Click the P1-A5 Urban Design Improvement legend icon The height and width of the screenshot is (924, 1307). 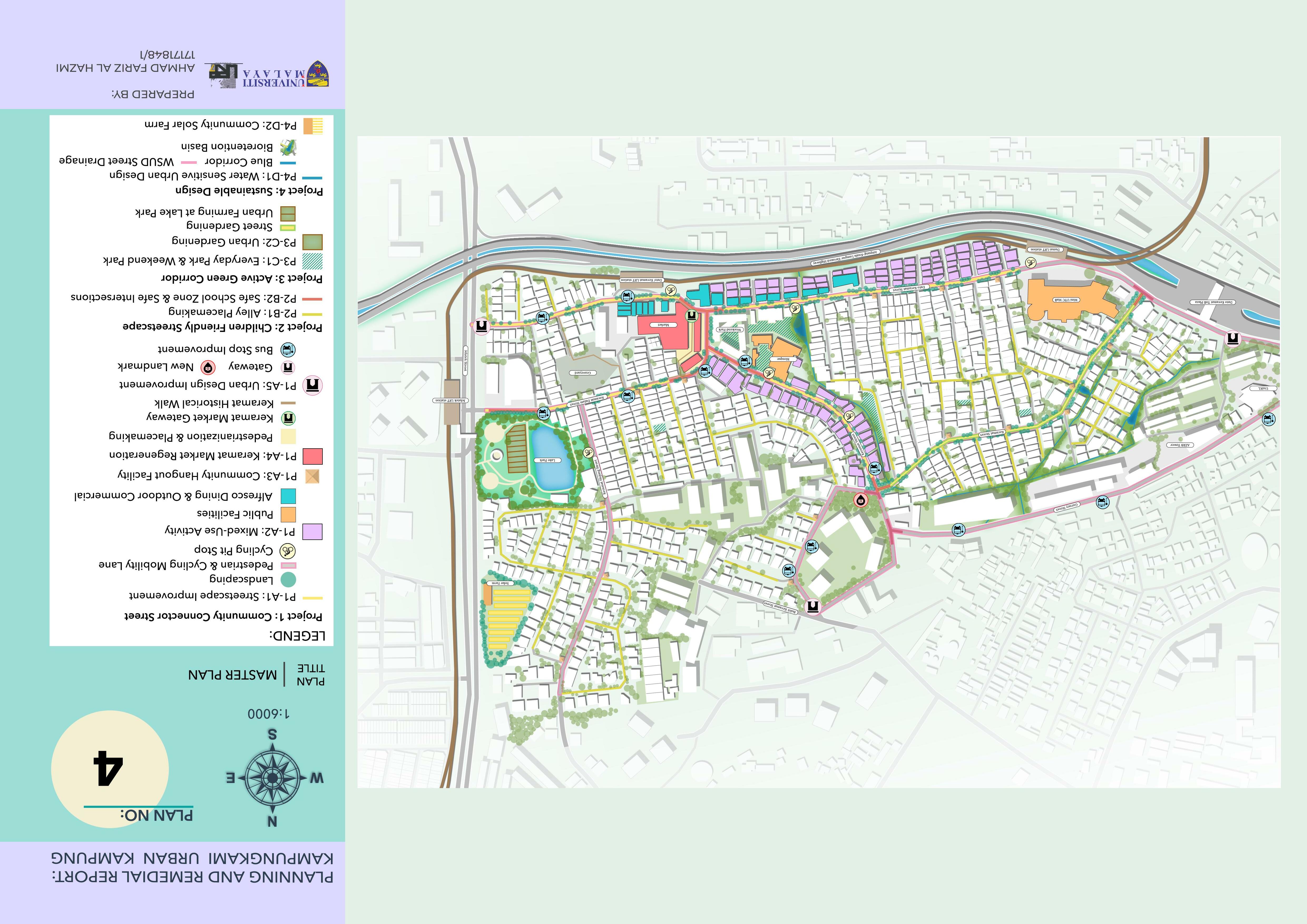pyautogui.click(x=312, y=385)
